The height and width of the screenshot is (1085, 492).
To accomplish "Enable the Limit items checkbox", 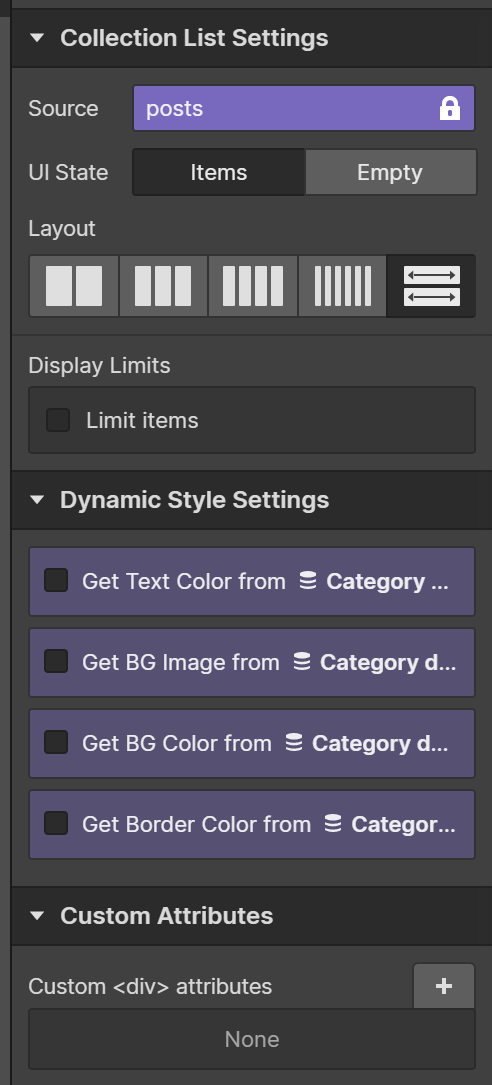I will click(58, 420).
